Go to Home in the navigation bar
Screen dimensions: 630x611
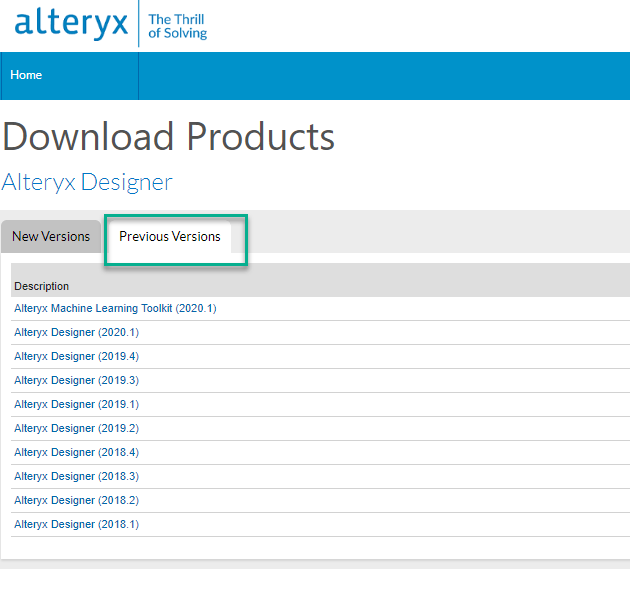[x=26, y=75]
